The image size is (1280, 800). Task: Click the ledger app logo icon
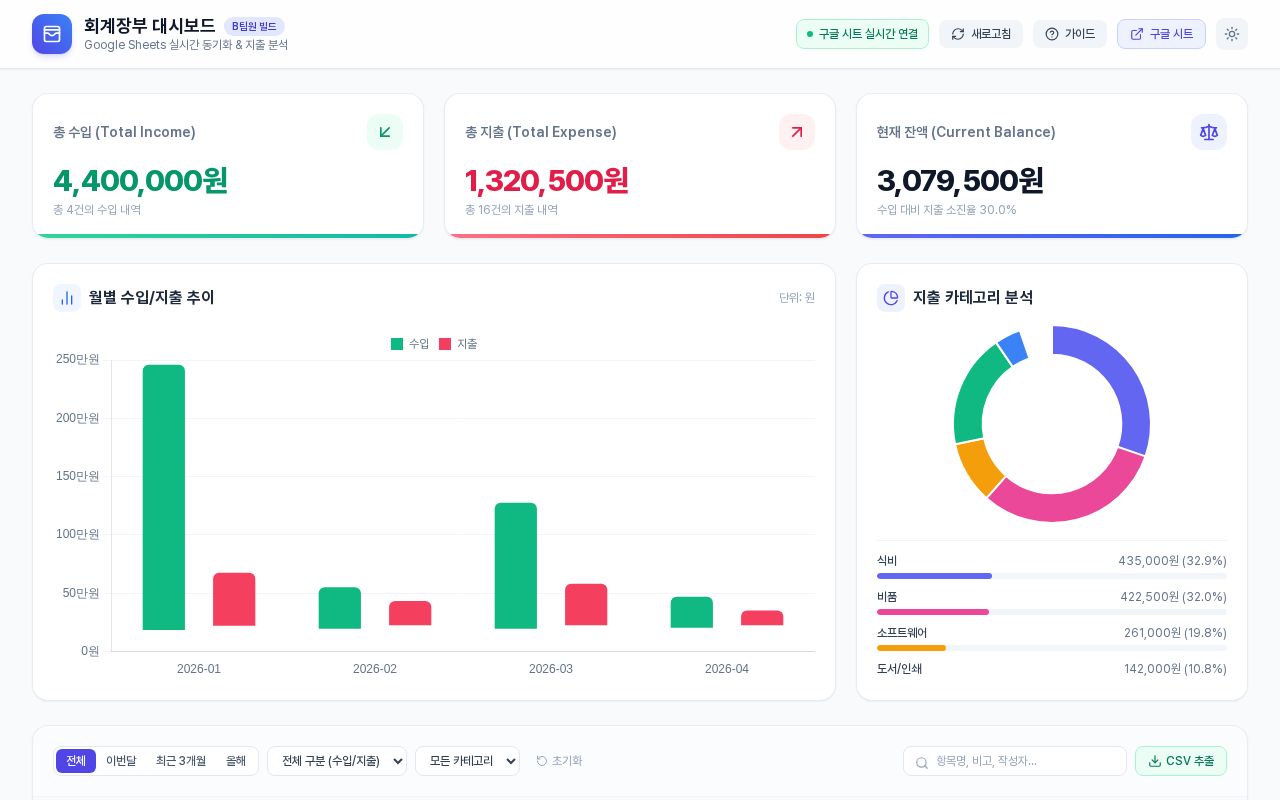(52, 34)
